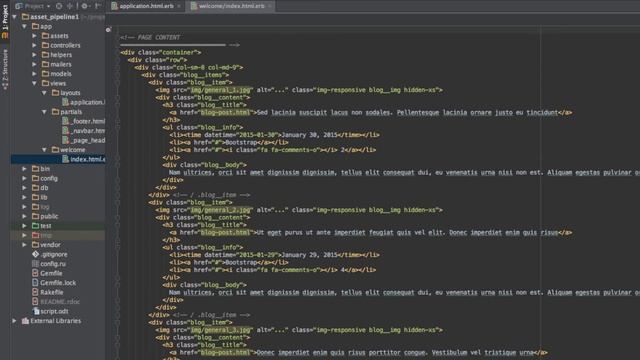Click the green test folder icon
Viewport: 640px width, 360px height.
pyautogui.click(x=36, y=226)
